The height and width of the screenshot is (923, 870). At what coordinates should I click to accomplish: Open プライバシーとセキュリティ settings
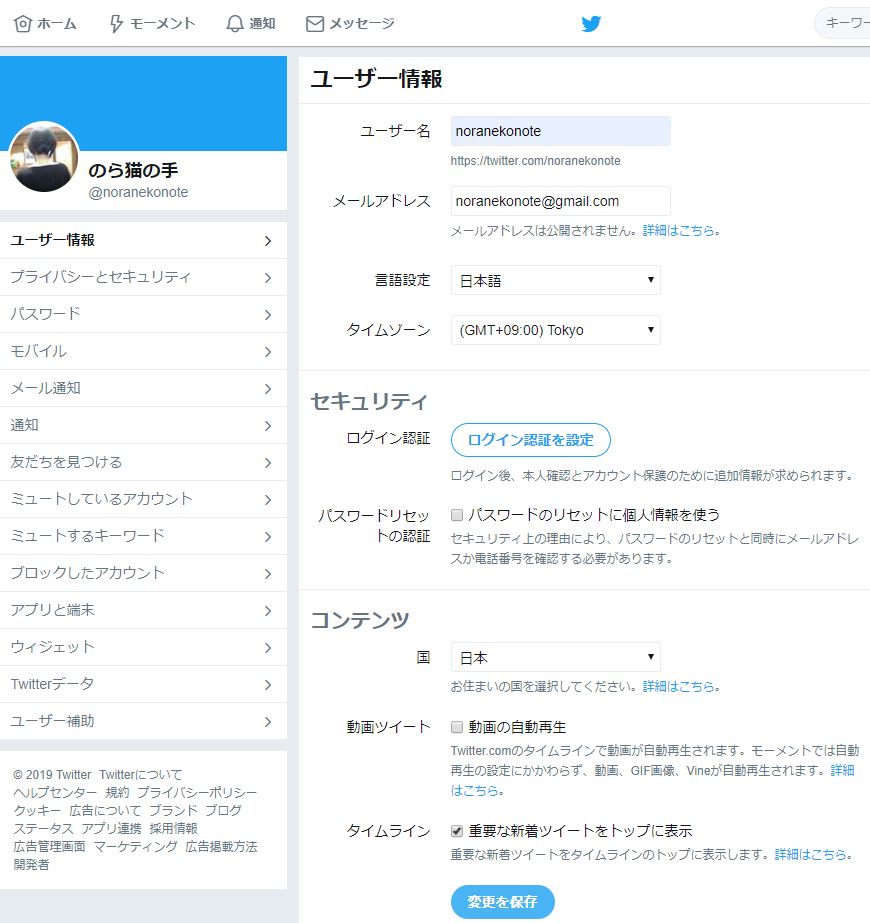pos(144,277)
